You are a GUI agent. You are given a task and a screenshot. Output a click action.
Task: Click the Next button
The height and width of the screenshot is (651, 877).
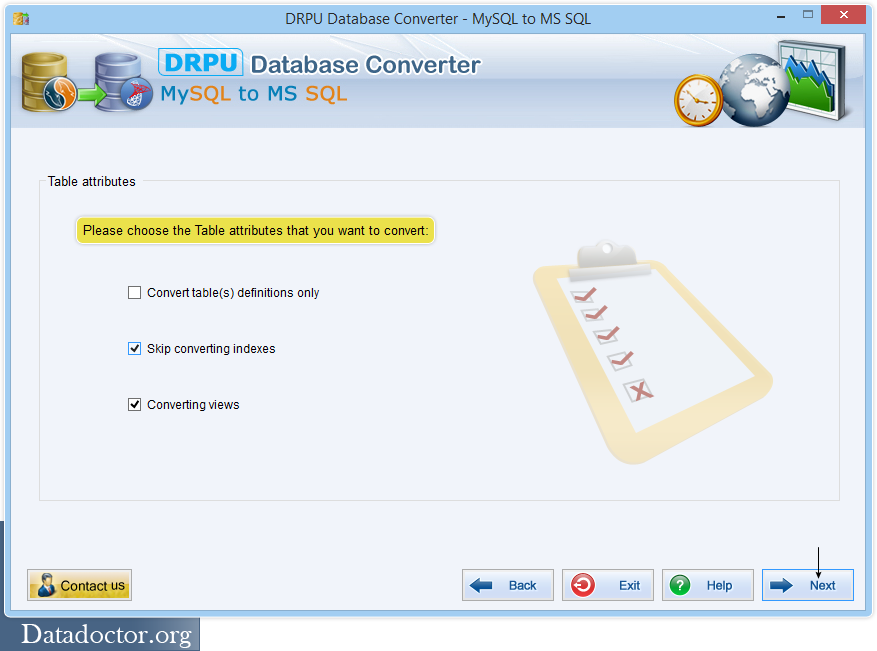(x=808, y=585)
